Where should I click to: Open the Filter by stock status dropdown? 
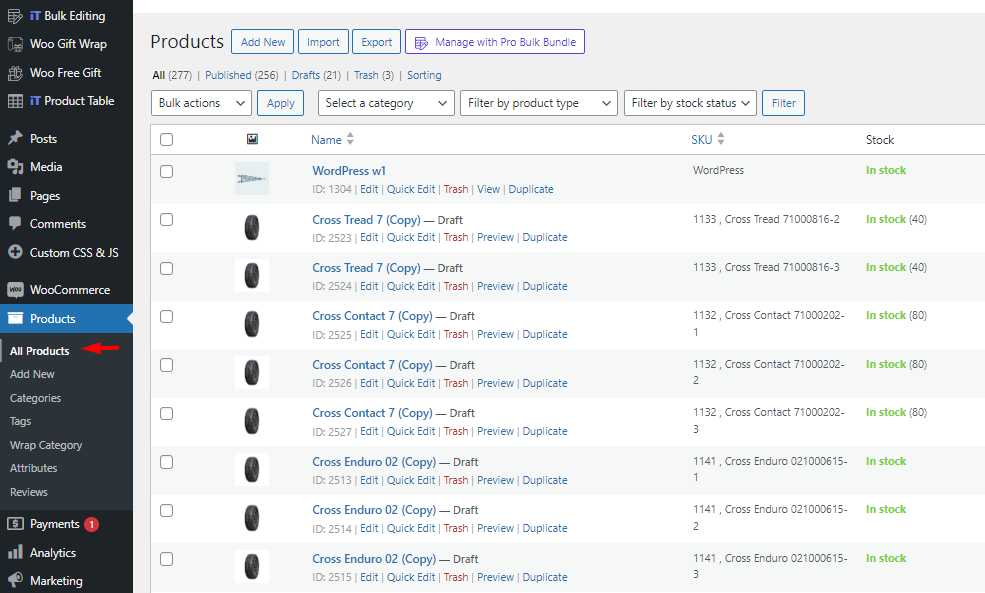point(690,103)
